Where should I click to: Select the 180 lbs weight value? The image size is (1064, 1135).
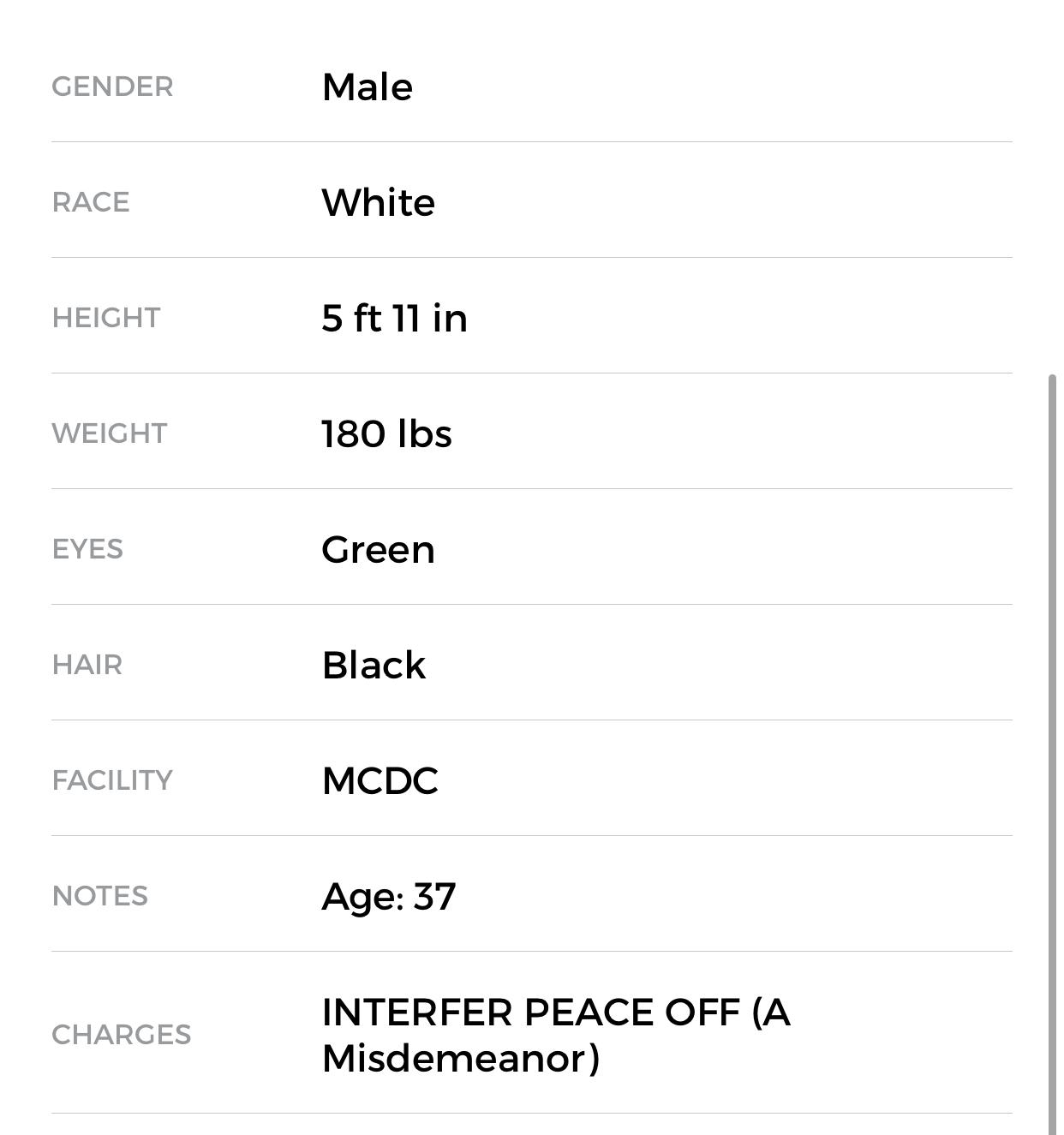tap(386, 433)
